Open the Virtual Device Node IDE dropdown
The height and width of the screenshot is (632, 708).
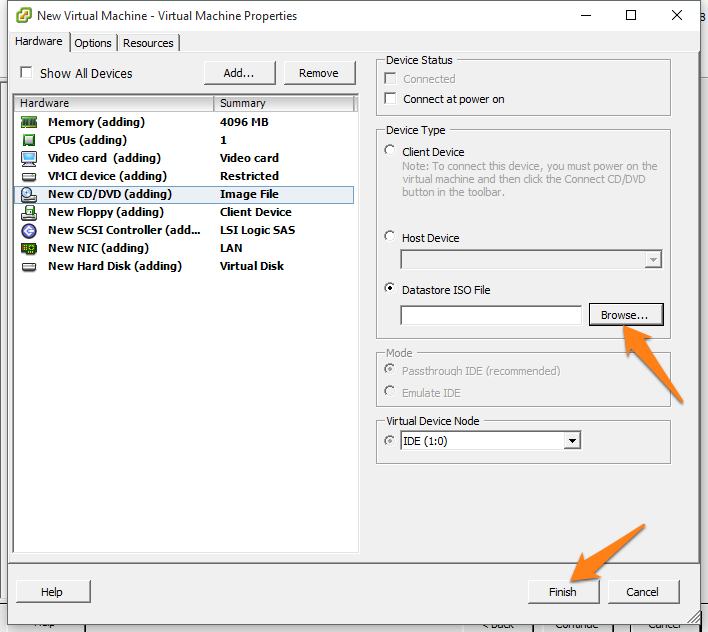(x=572, y=441)
